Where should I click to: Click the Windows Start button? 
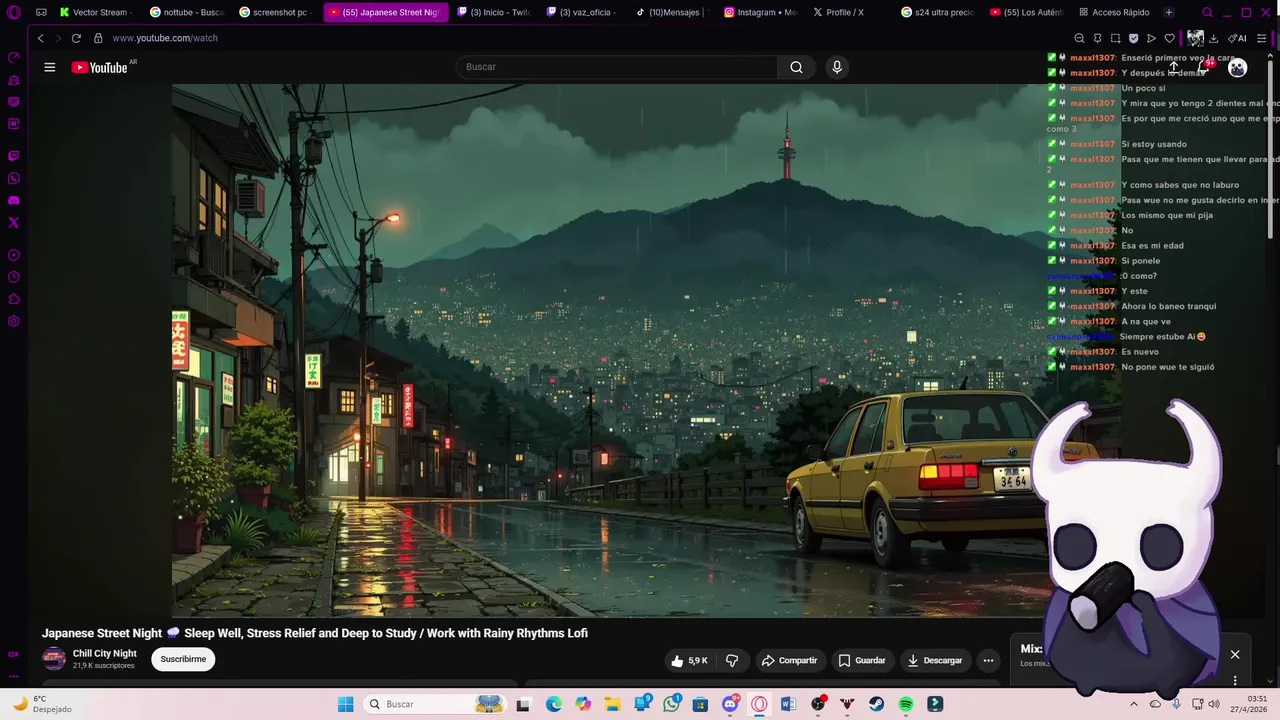click(345, 704)
